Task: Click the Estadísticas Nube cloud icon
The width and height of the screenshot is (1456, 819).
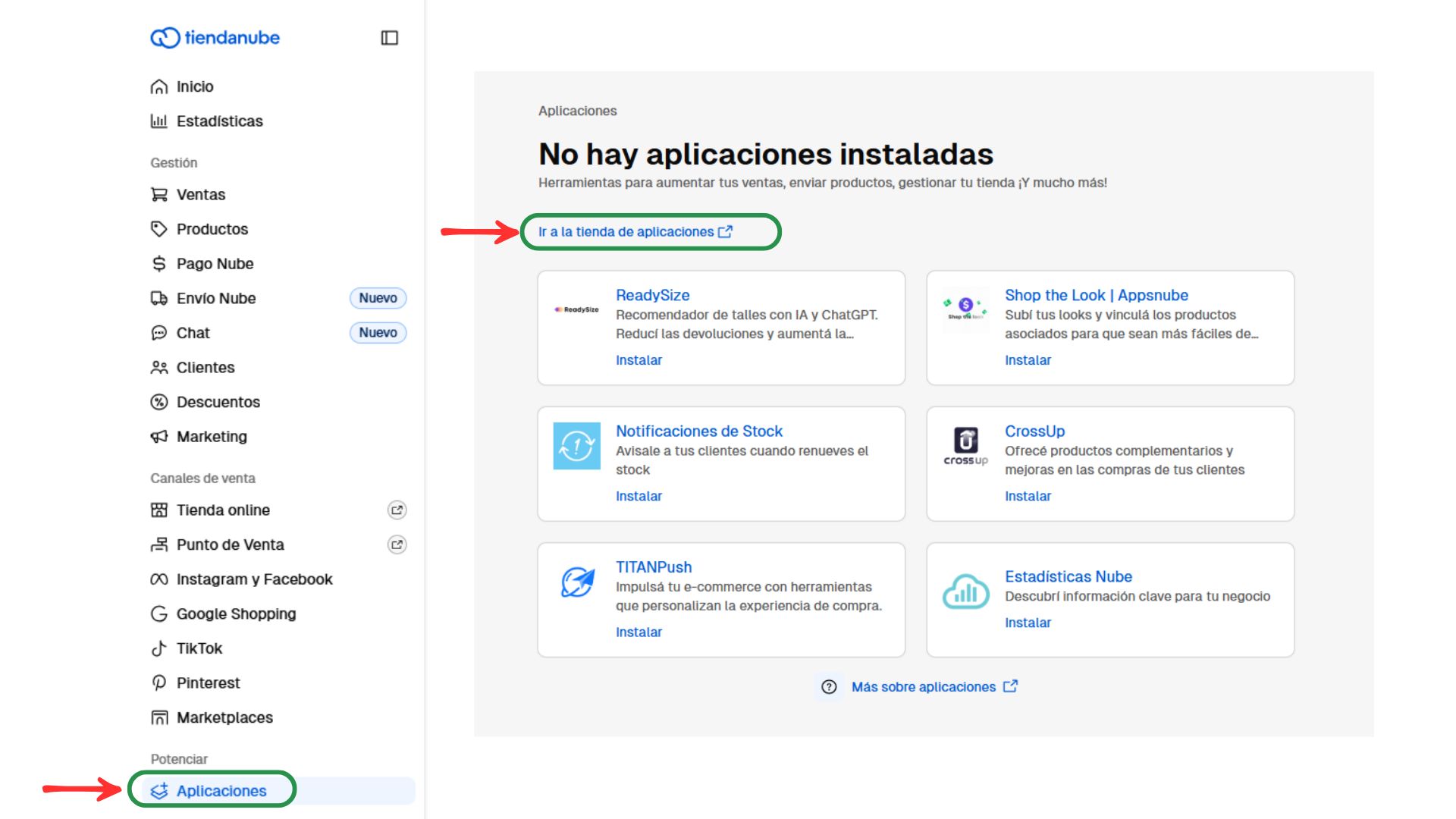Action: [x=965, y=591]
